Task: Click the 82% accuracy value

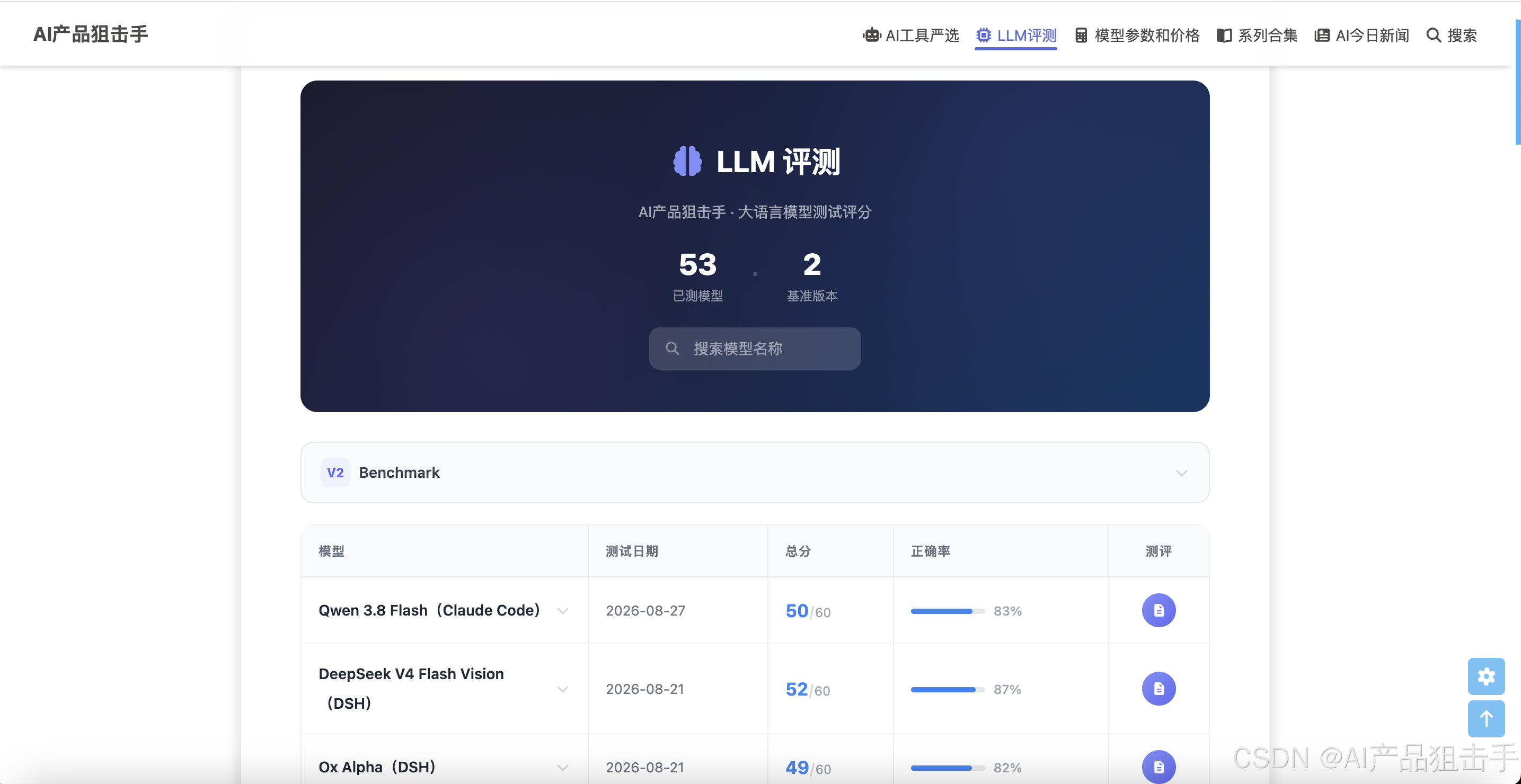Action: pos(1007,768)
